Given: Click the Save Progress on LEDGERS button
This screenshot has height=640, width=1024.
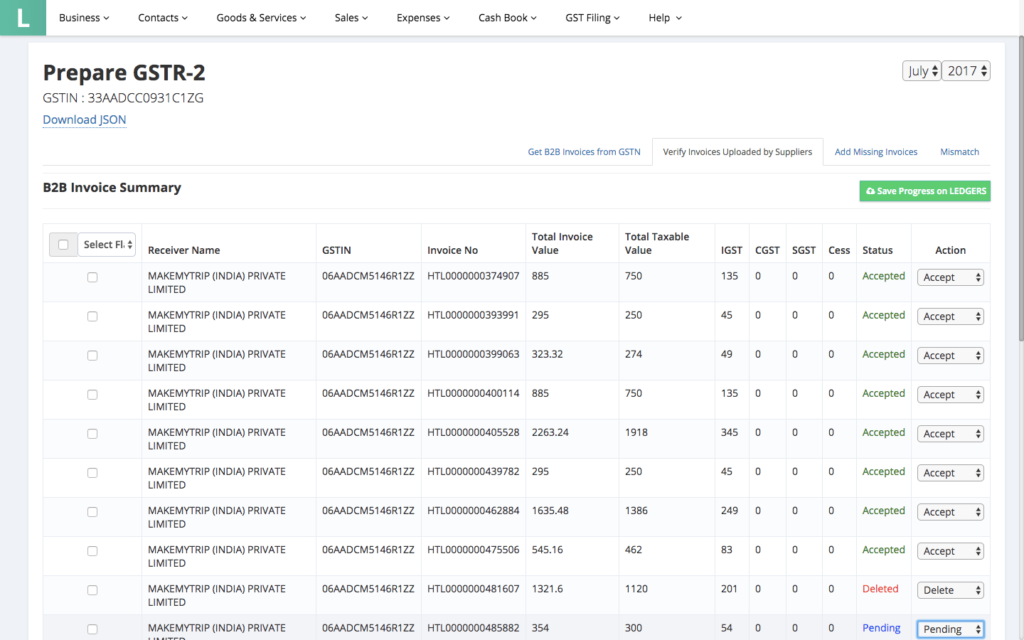Looking at the screenshot, I should click(924, 191).
